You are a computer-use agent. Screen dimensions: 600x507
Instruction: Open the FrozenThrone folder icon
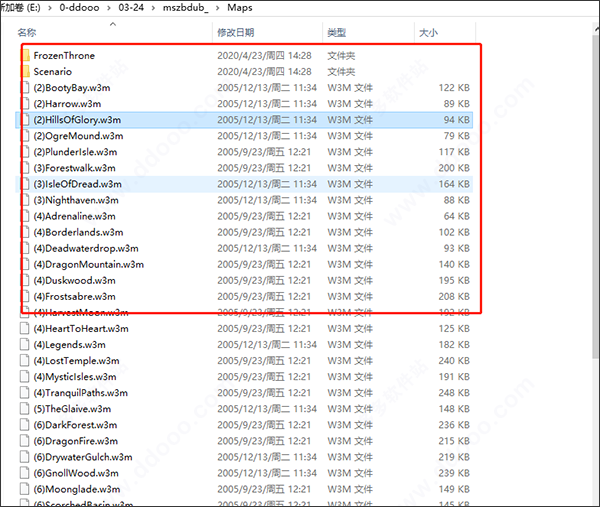tap(26, 55)
